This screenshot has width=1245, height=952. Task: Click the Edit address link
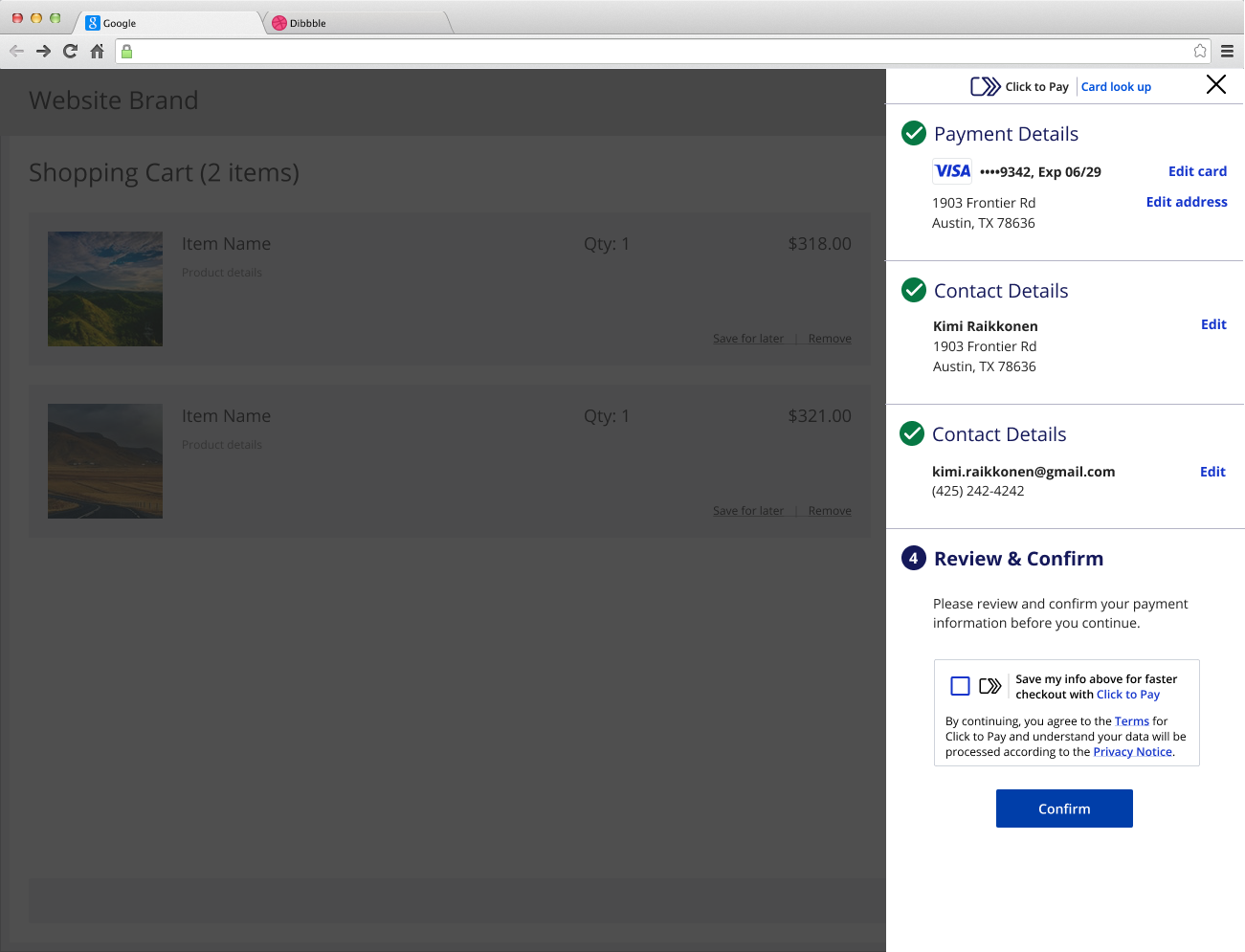click(x=1187, y=202)
